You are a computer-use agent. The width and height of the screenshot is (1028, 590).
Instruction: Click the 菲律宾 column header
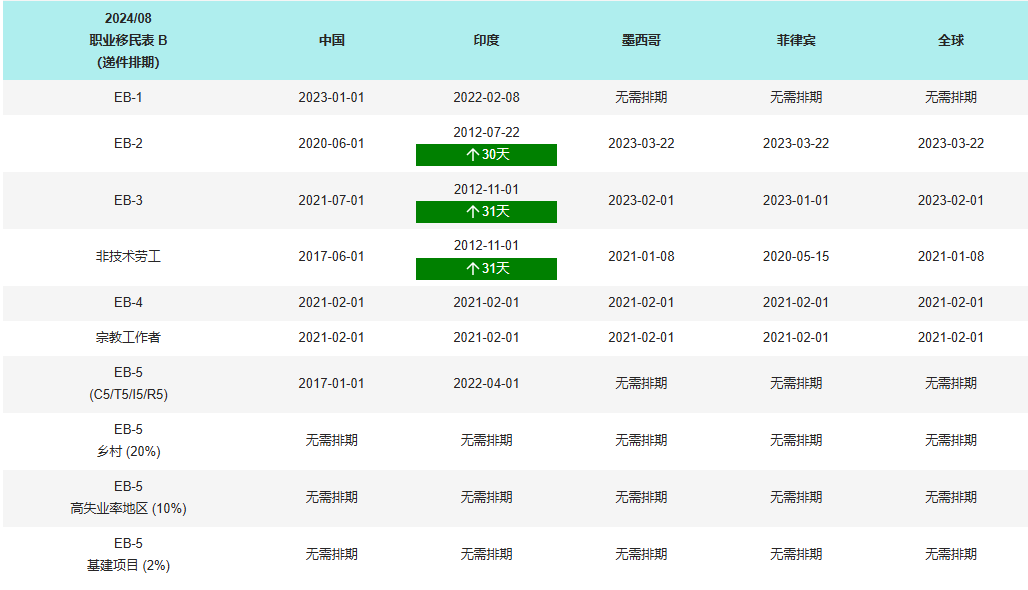point(795,41)
